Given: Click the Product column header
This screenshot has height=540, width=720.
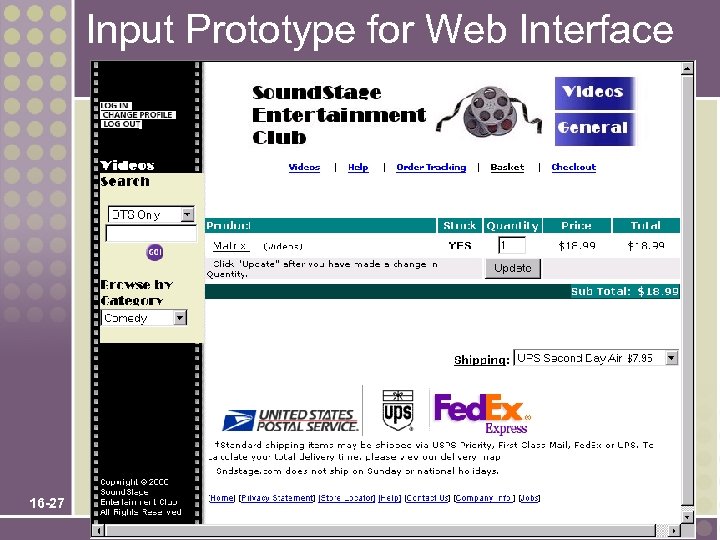Looking at the screenshot, I should coord(321,225).
